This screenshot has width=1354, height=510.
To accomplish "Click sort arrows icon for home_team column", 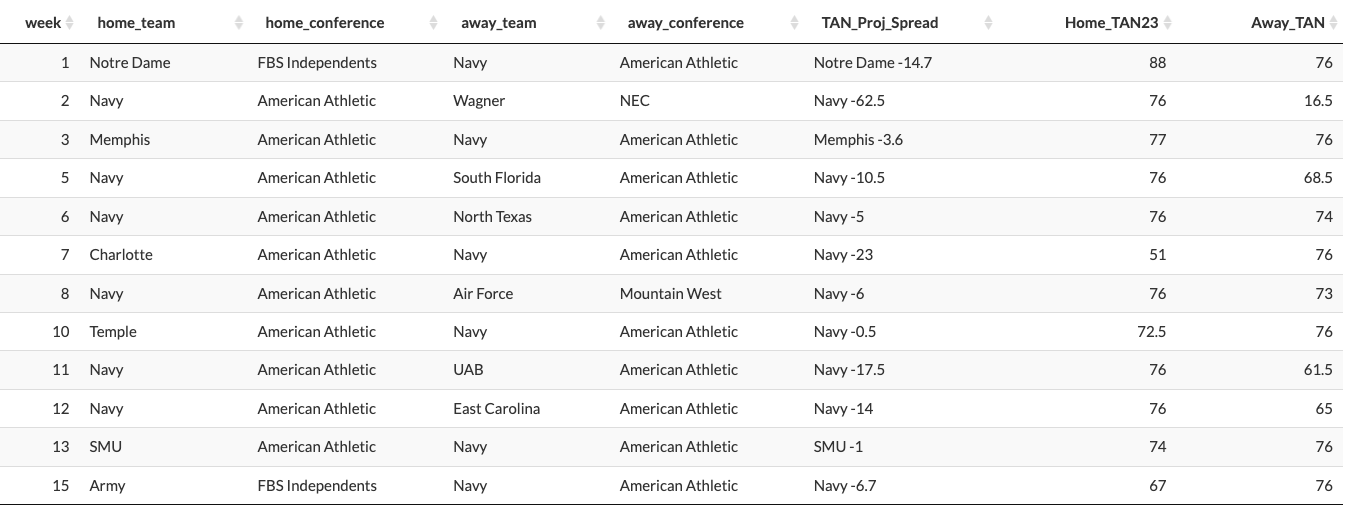I will [239, 23].
